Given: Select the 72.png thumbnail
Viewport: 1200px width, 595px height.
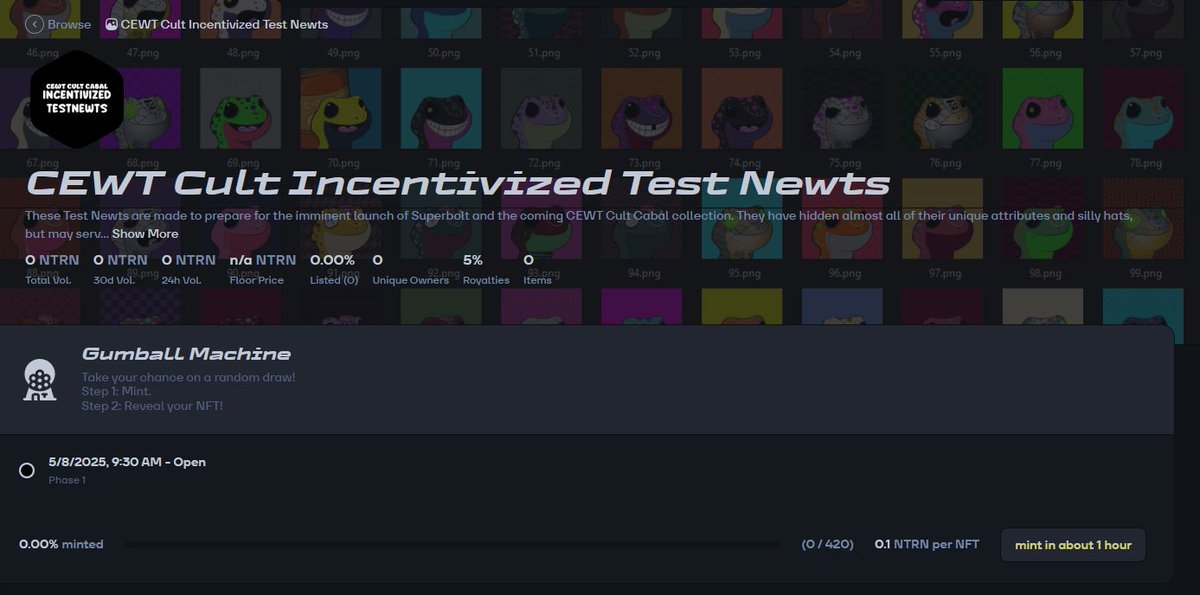Looking at the screenshot, I should (x=541, y=110).
